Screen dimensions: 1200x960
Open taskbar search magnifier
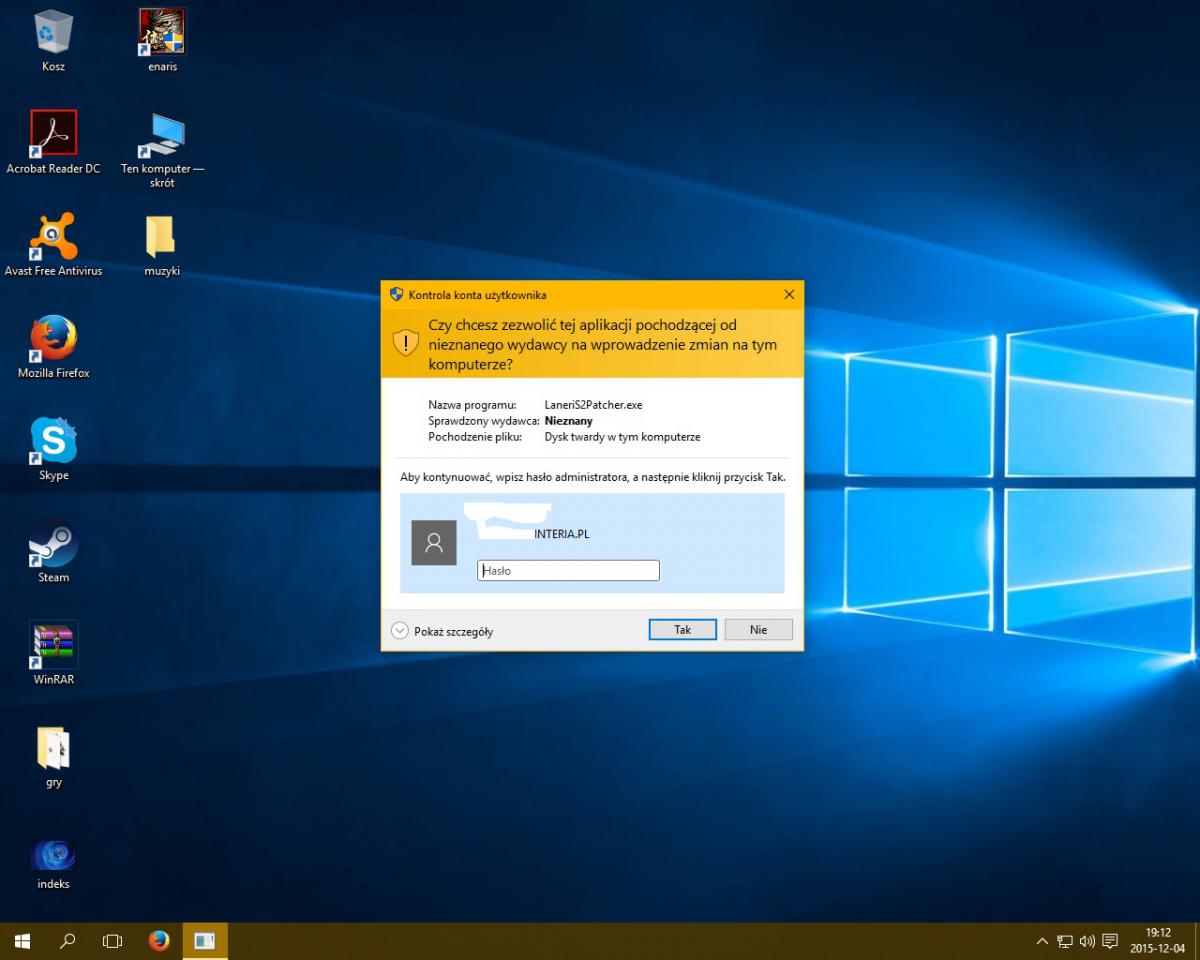68,941
